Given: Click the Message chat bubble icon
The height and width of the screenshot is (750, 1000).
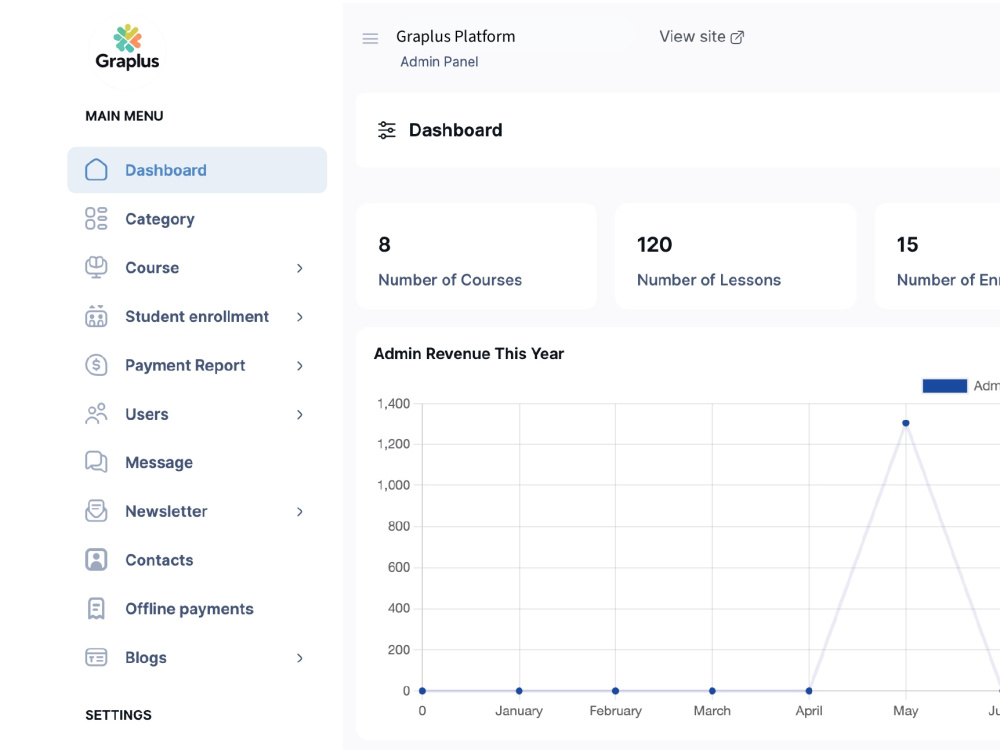Looking at the screenshot, I should click(x=96, y=462).
